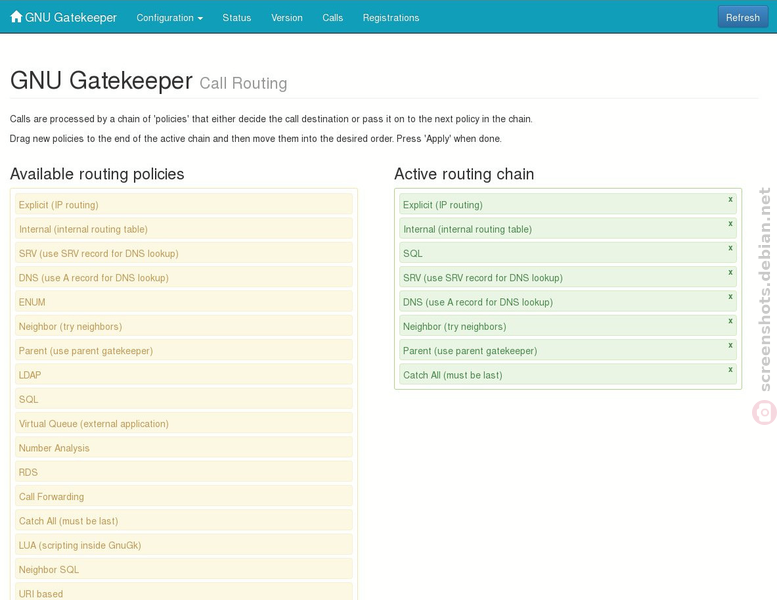The height and width of the screenshot is (600, 777).
Task: Remove Internal routing table from active chain
Action: pyautogui.click(x=730, y=223)
